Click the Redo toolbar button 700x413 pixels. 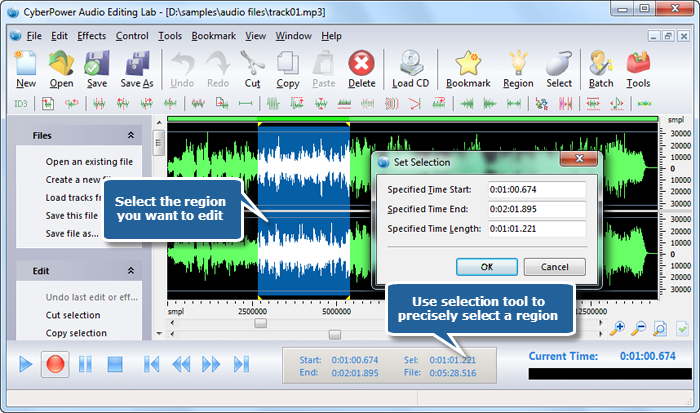[218, 69]
